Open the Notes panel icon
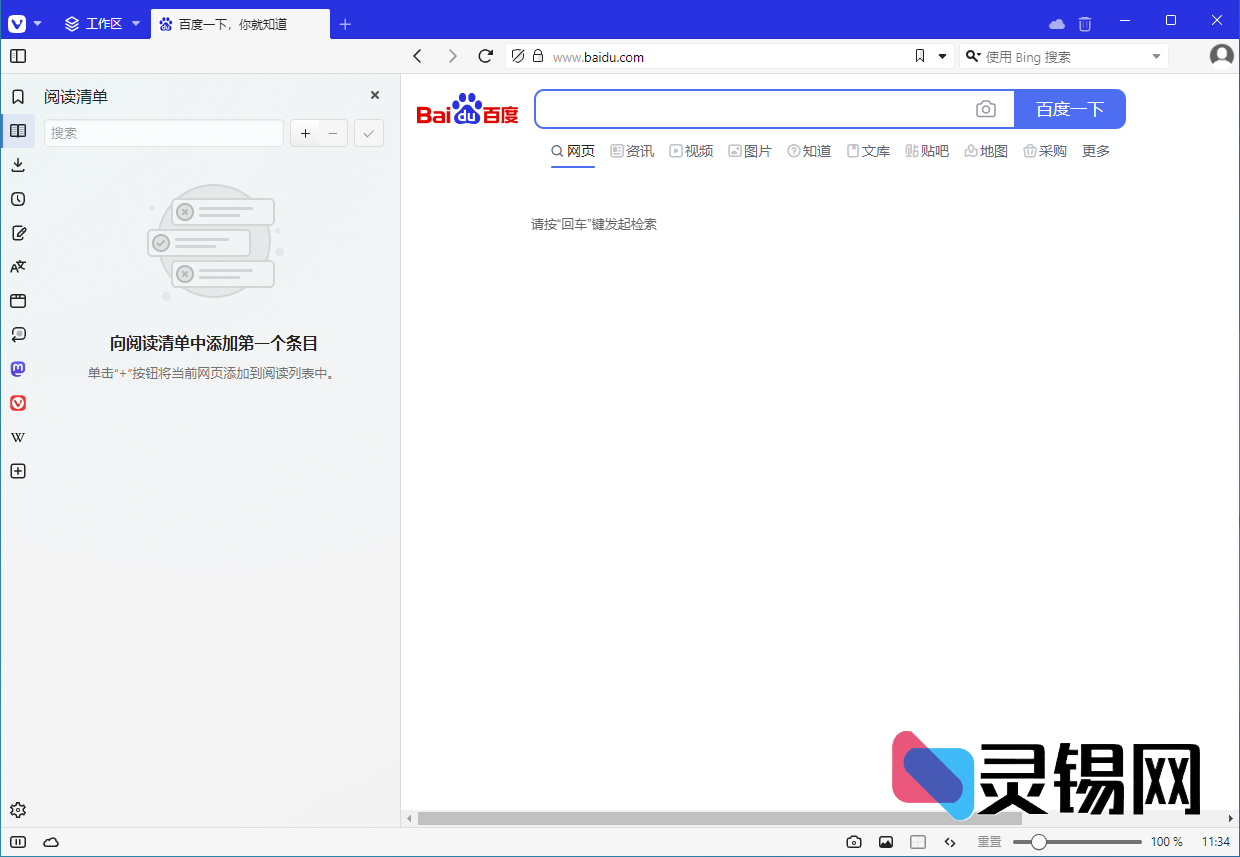The width and height of the screenshot is (1240, 857). pyautogui.click(x=18, y=233)
